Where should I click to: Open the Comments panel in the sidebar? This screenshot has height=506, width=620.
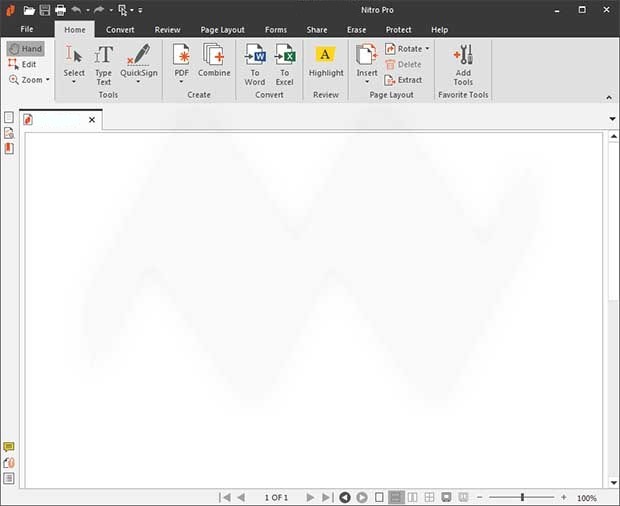pyautogui.click(x=9, y=447)
